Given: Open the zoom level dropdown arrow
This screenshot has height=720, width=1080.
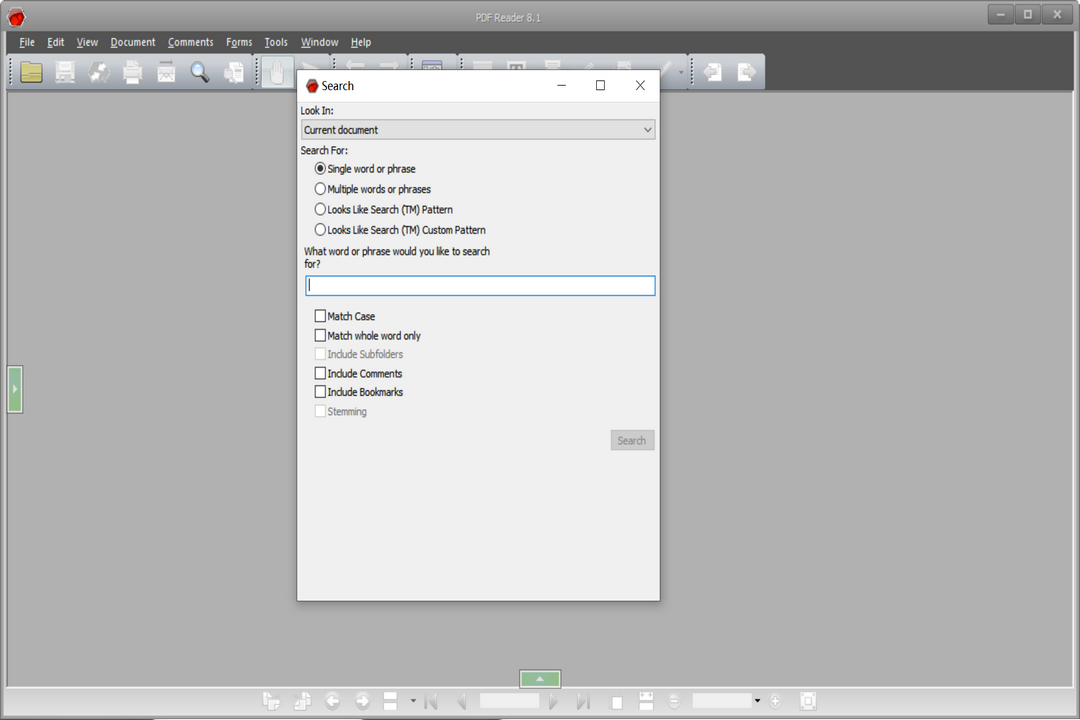Looking at the screenshot, I should (x=757, y=701).
